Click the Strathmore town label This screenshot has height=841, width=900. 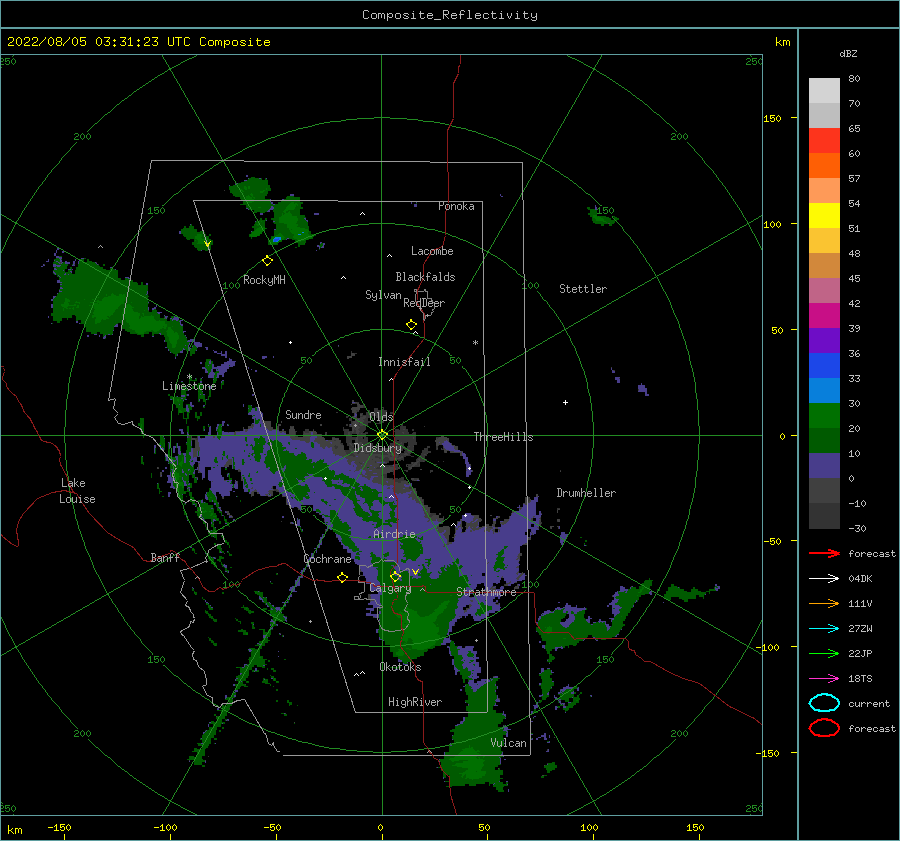[486, 592]
